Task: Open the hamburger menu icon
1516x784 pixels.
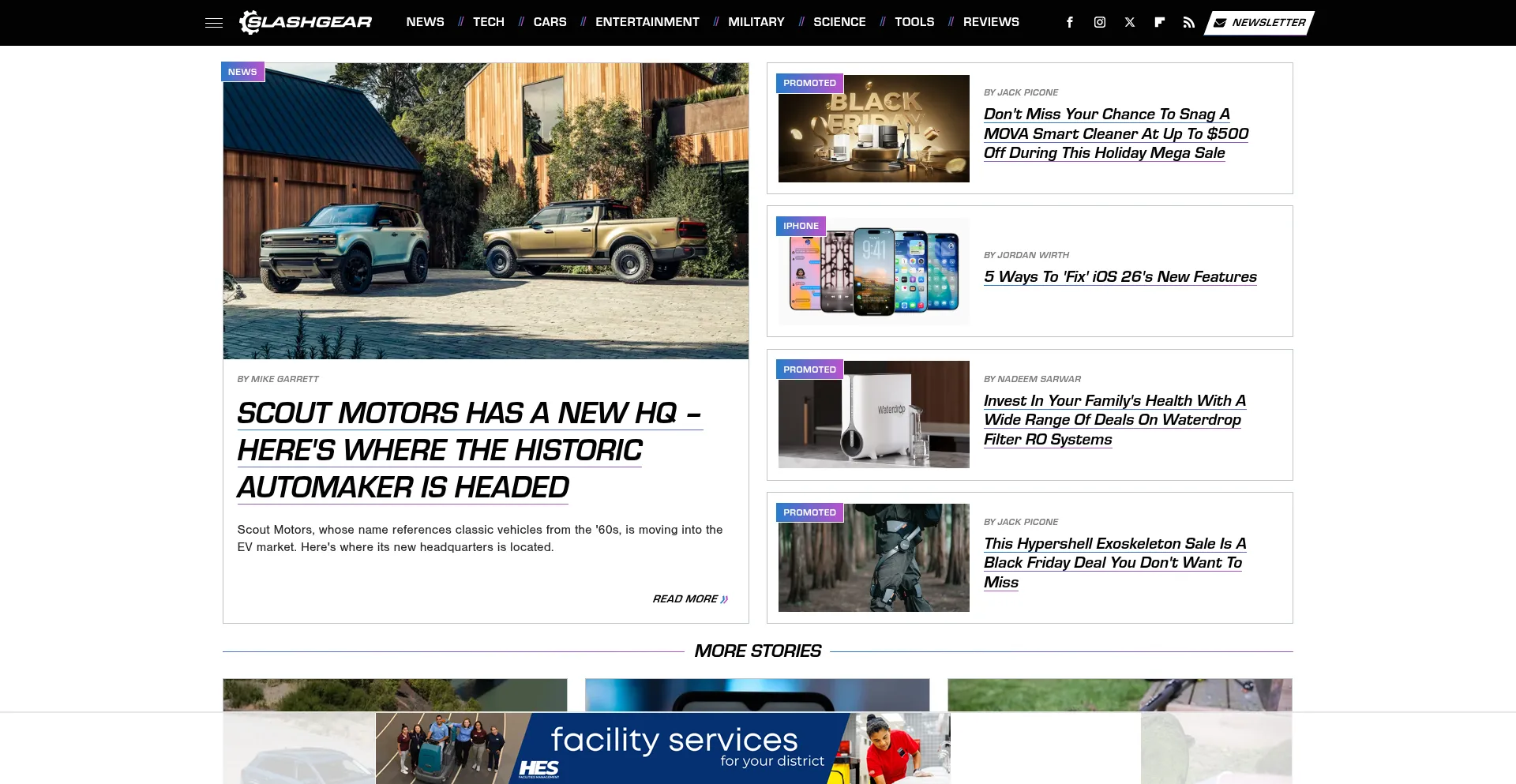Action: tap(213, 23)
